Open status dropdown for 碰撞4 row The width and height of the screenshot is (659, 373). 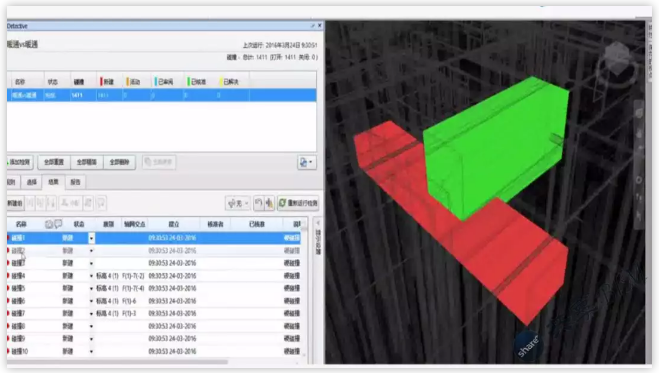(91, 276)
